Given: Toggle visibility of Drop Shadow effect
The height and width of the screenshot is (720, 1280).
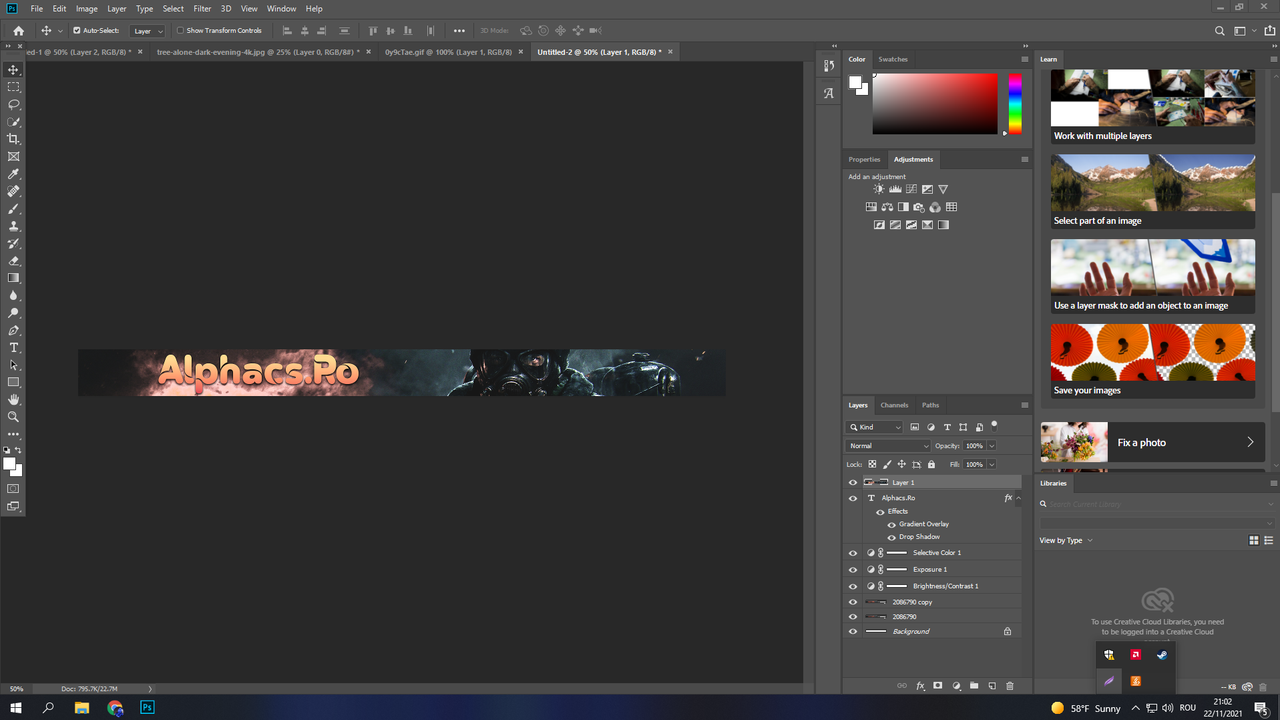Looking at the screenshot, I should pos(892,537).
